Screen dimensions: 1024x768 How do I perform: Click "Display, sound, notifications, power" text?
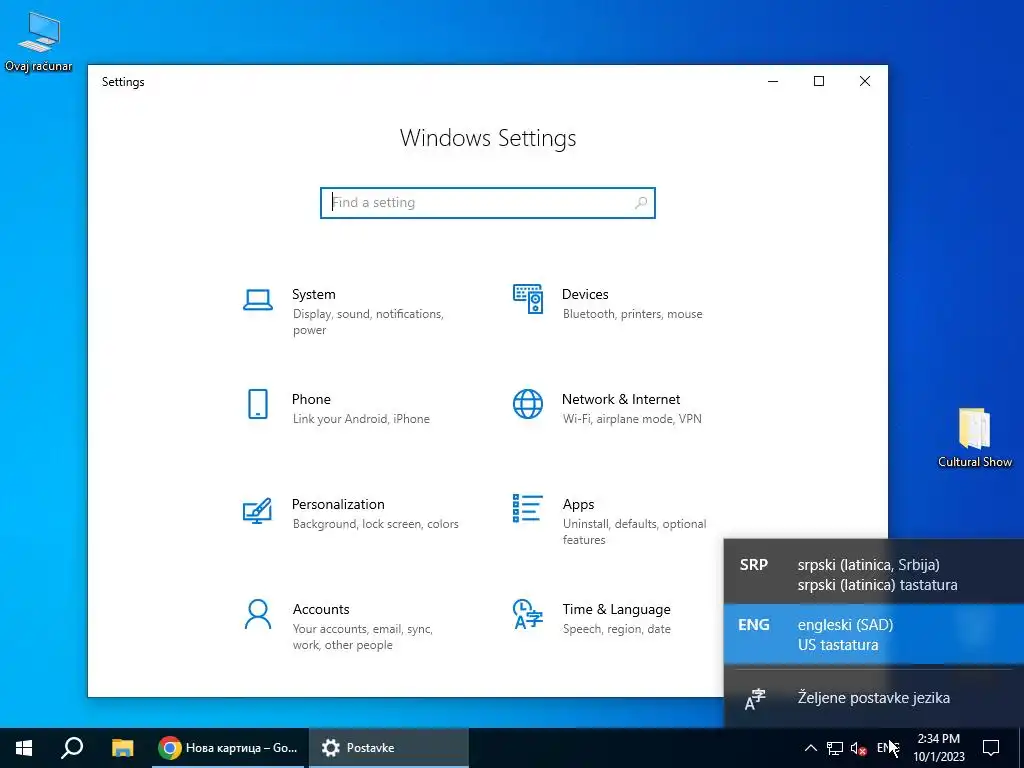(368, 322)
